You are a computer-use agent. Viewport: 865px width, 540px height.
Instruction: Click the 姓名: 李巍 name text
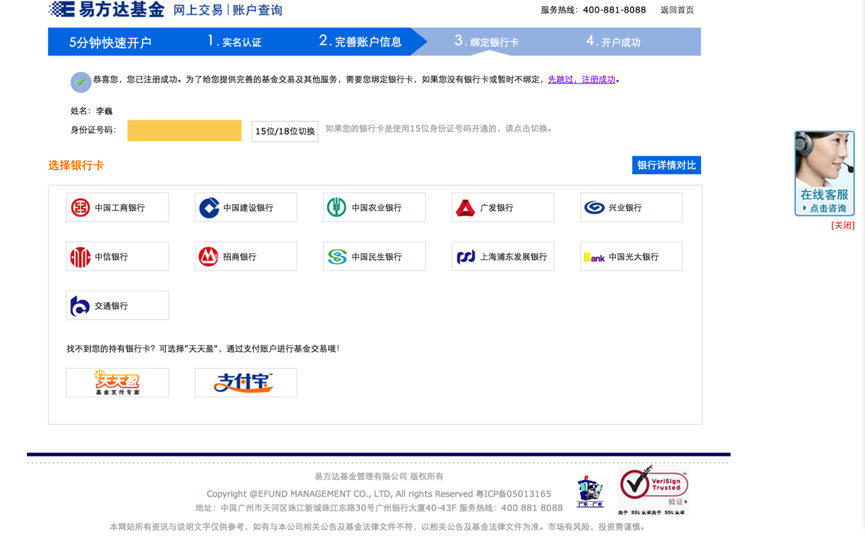(91, 111)
